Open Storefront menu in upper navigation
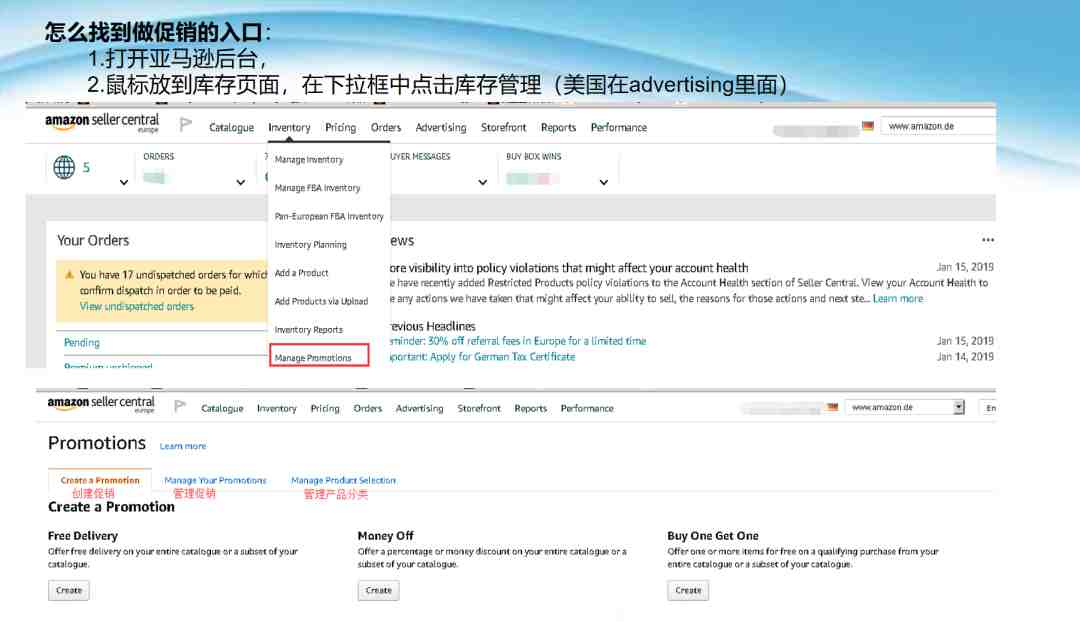 [503, 127]
